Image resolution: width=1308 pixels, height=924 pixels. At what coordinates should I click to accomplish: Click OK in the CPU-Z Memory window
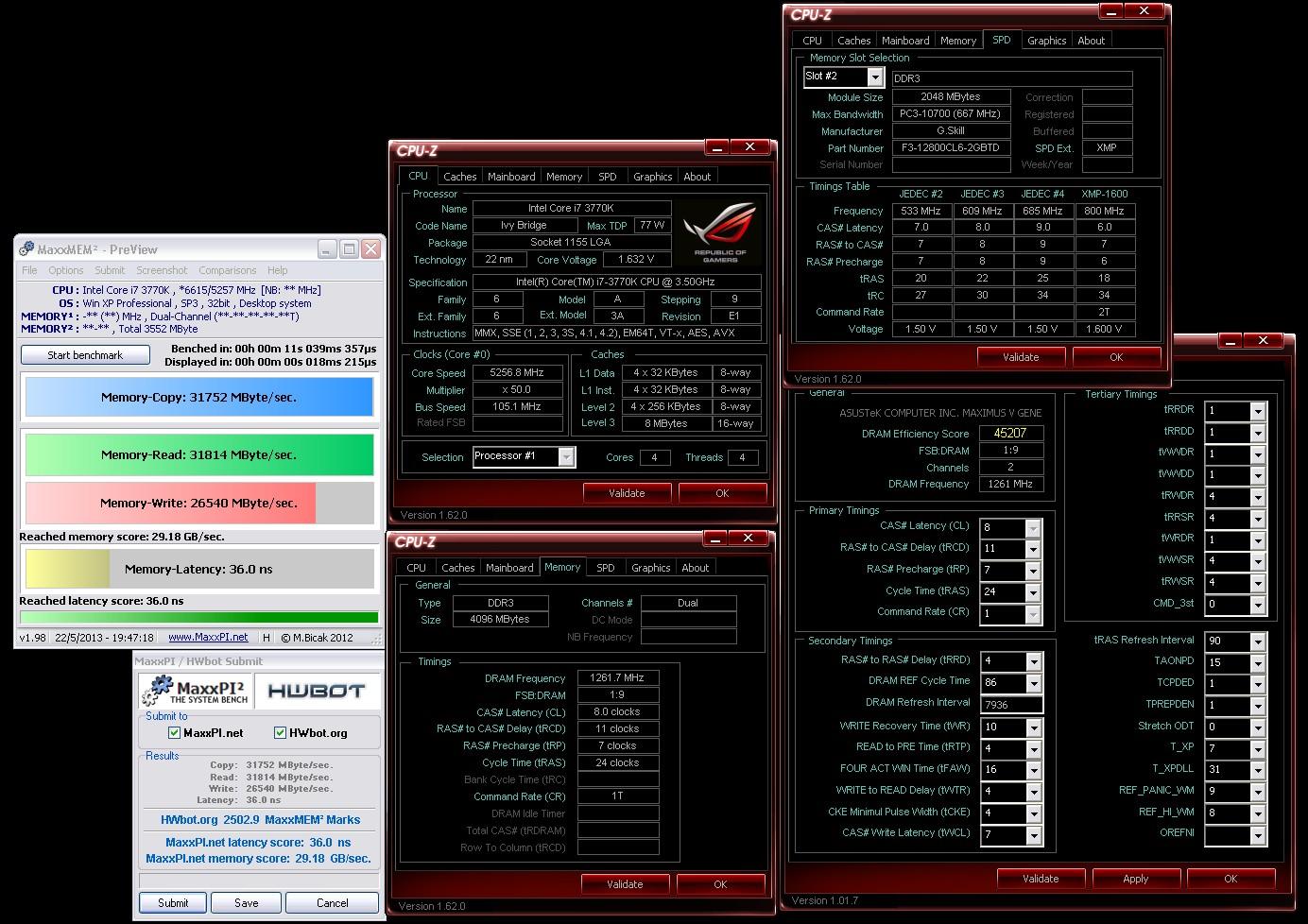(x=720, y=884)
